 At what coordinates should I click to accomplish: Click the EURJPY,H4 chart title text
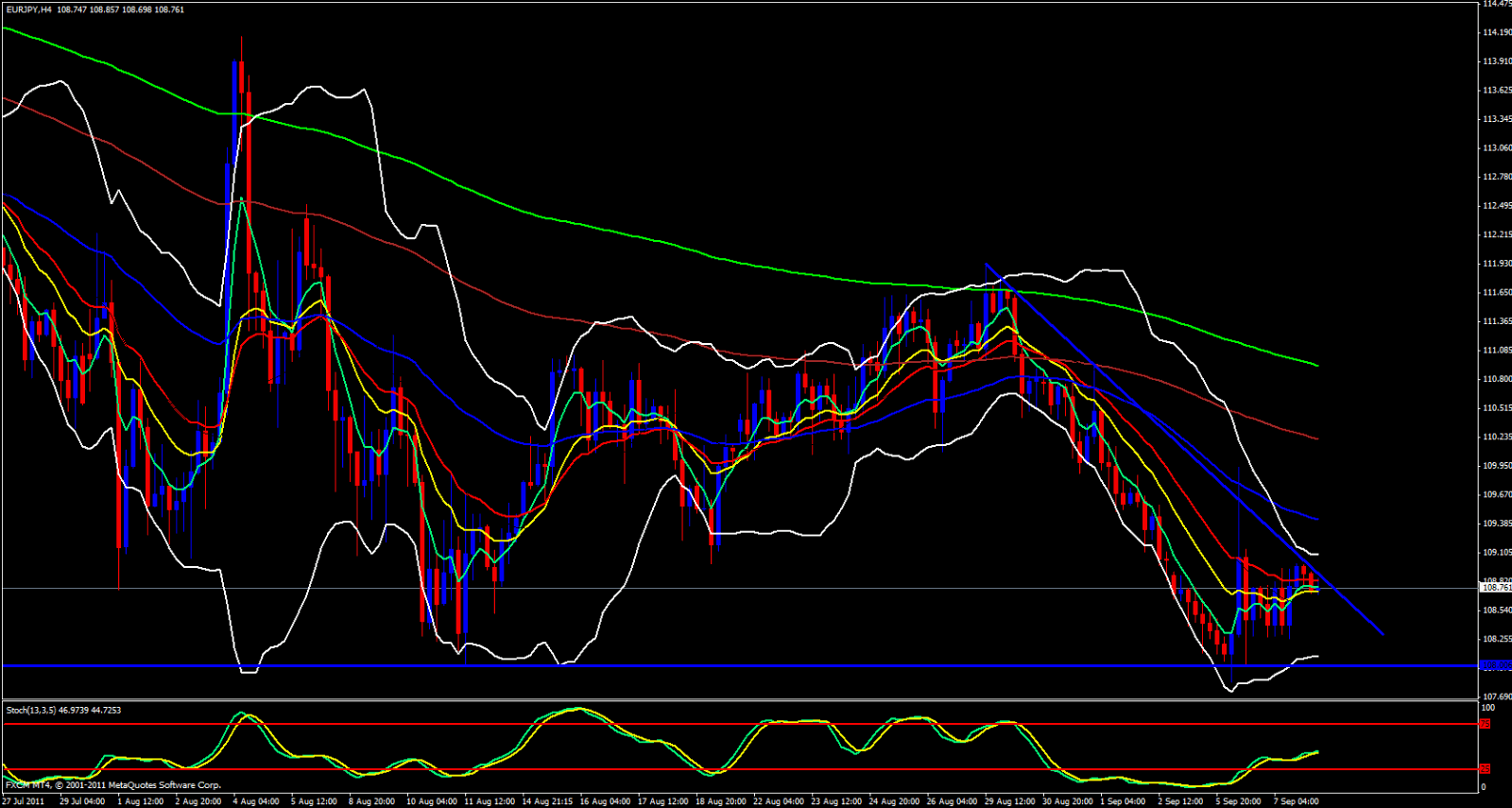click(x=28, y=9)
